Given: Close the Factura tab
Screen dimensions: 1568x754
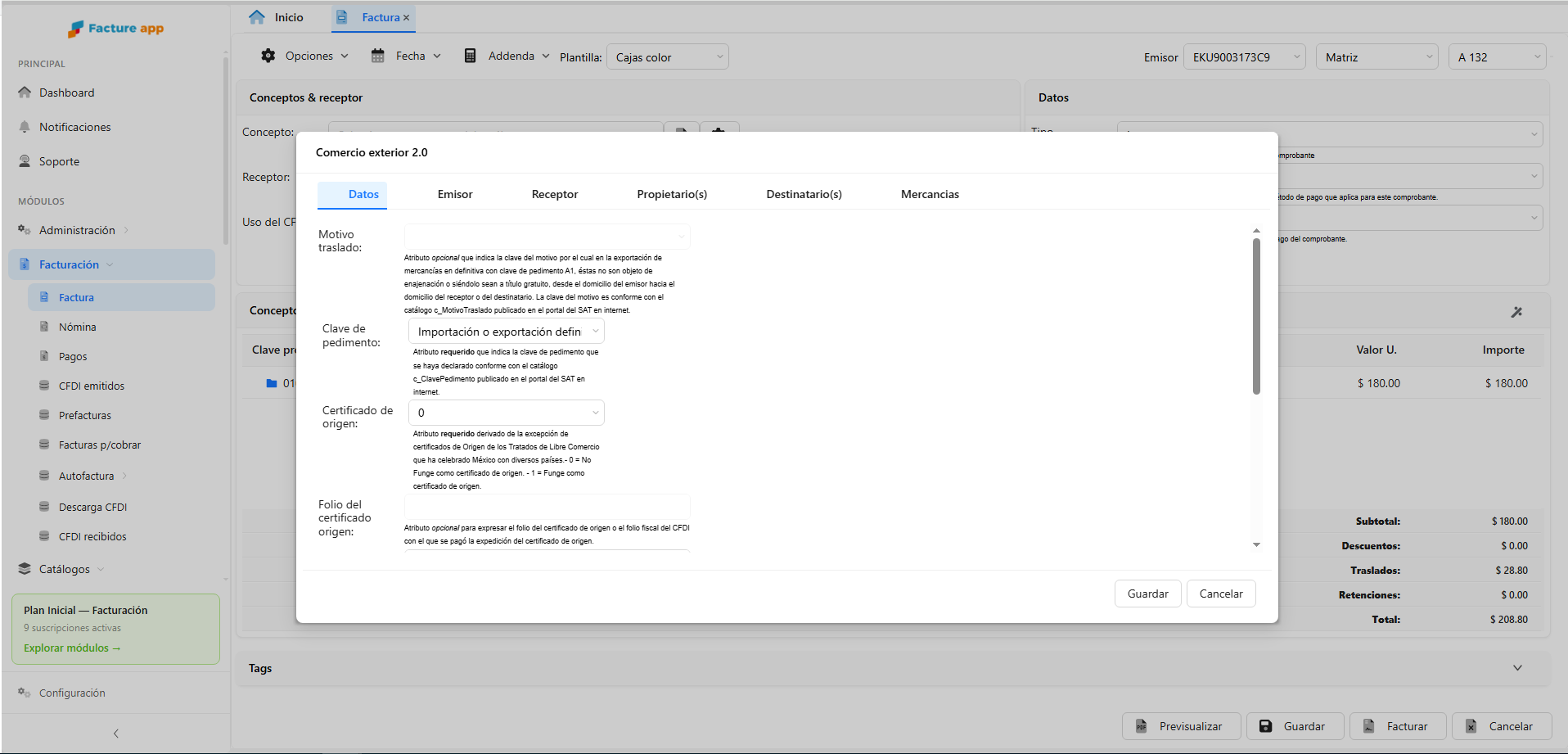Looking at the screenshot, I should [406, 18].
